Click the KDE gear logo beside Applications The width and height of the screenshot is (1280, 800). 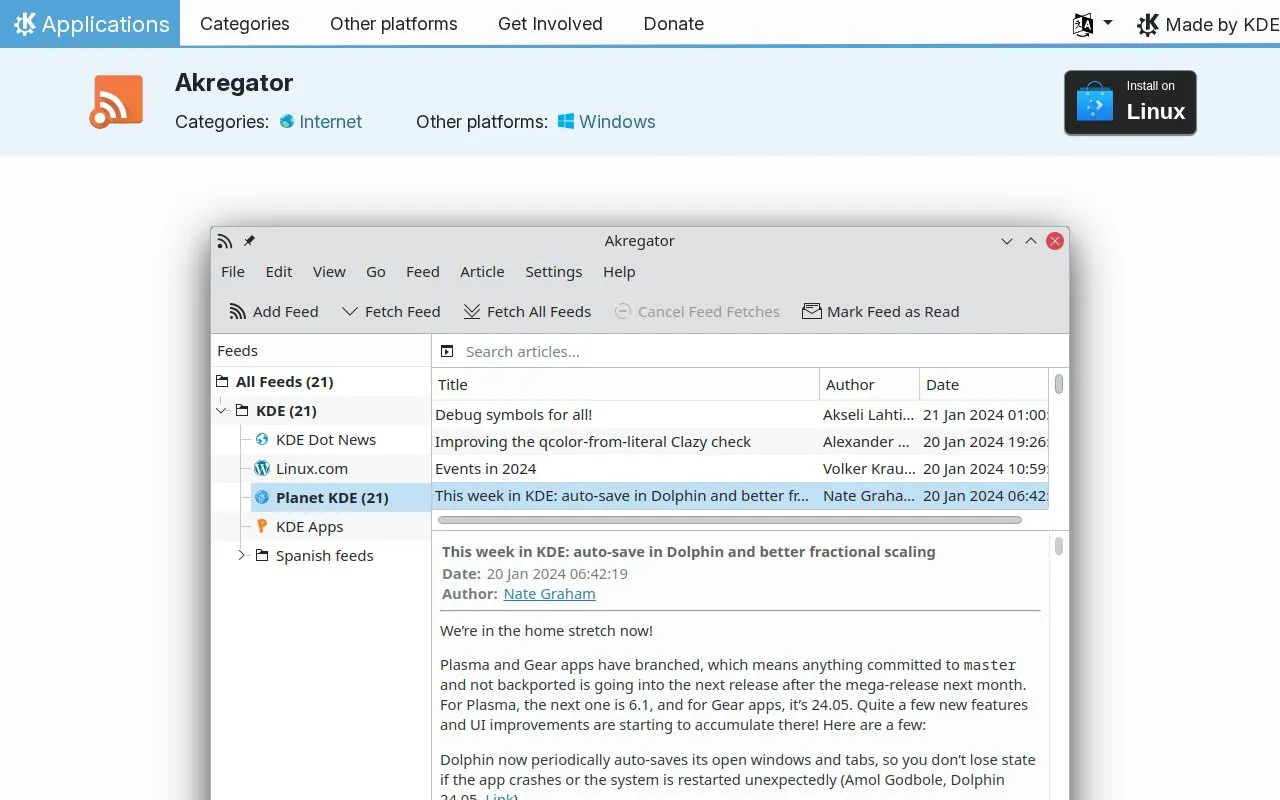(24, 24)
